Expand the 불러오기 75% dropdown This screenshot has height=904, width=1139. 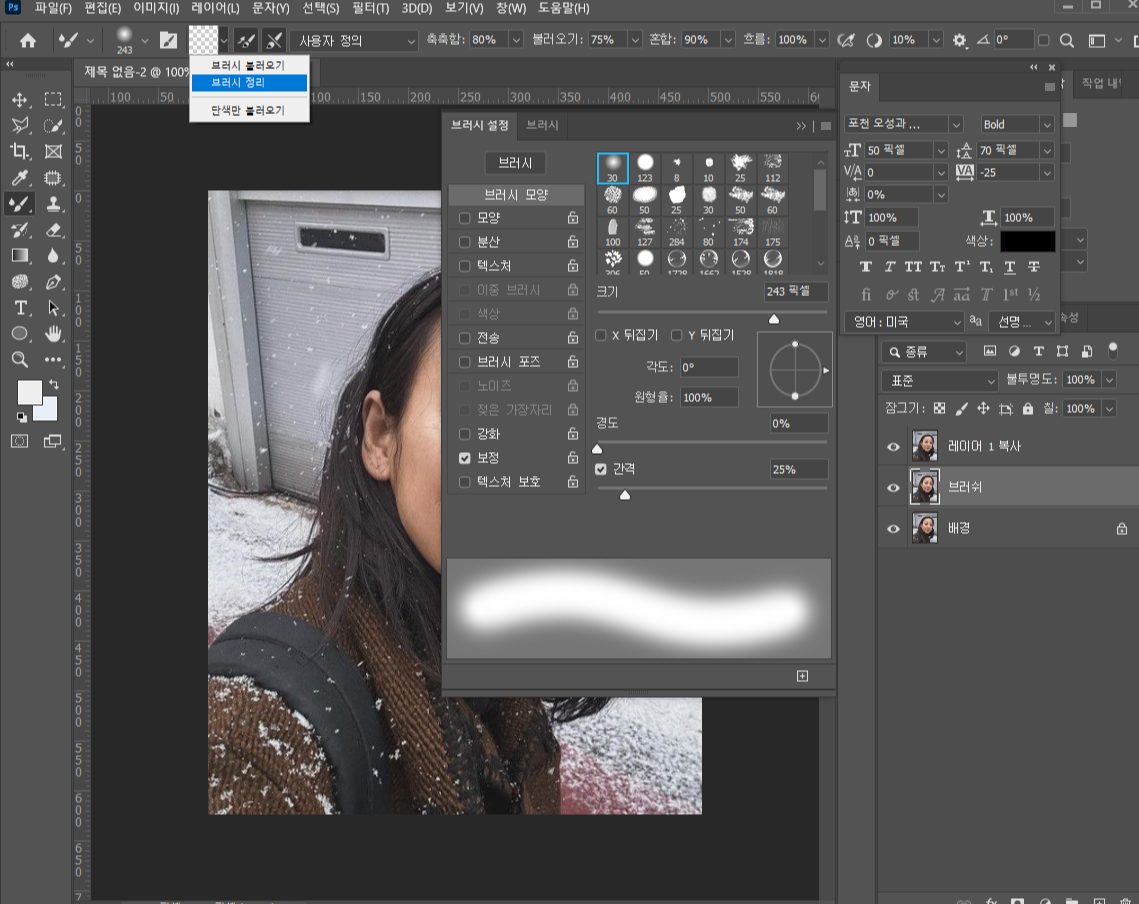[x=635, y=40]
